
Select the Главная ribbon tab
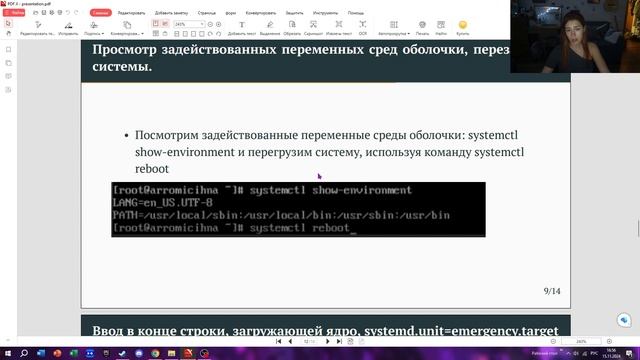point(100,13)
